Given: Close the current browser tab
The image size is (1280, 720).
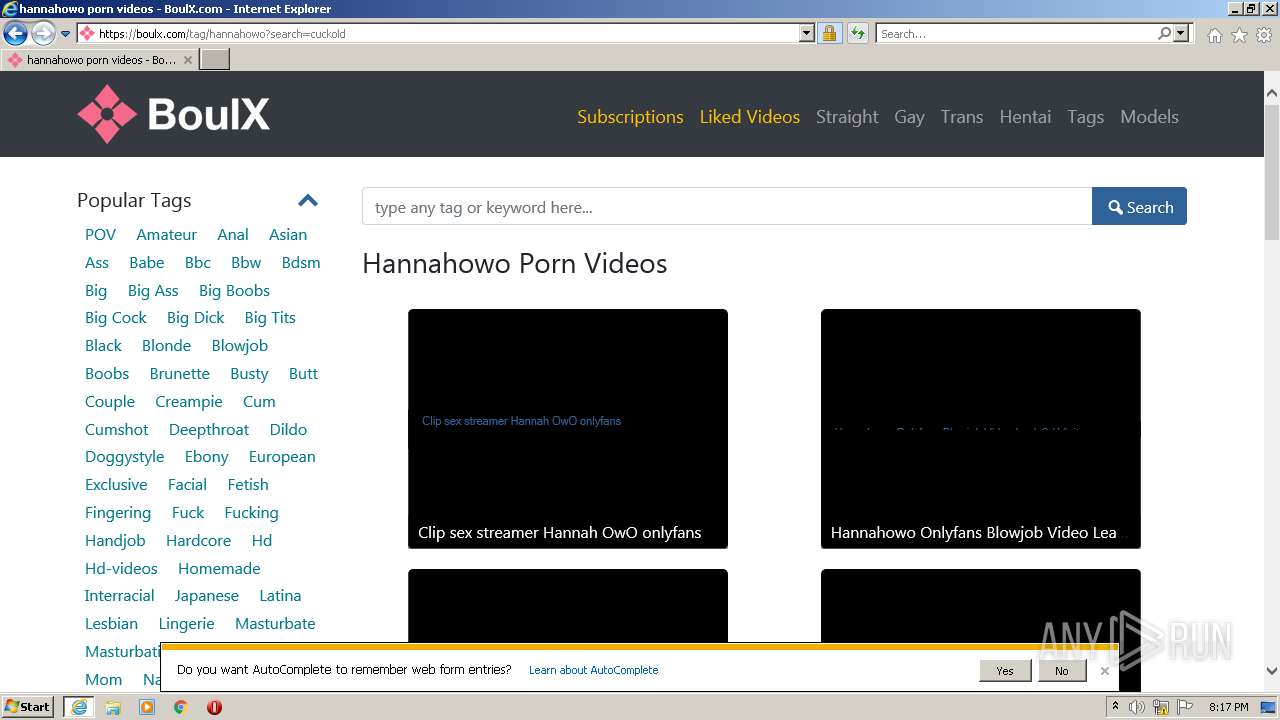Looking at the screenshot, I should (x=187, y=60).
